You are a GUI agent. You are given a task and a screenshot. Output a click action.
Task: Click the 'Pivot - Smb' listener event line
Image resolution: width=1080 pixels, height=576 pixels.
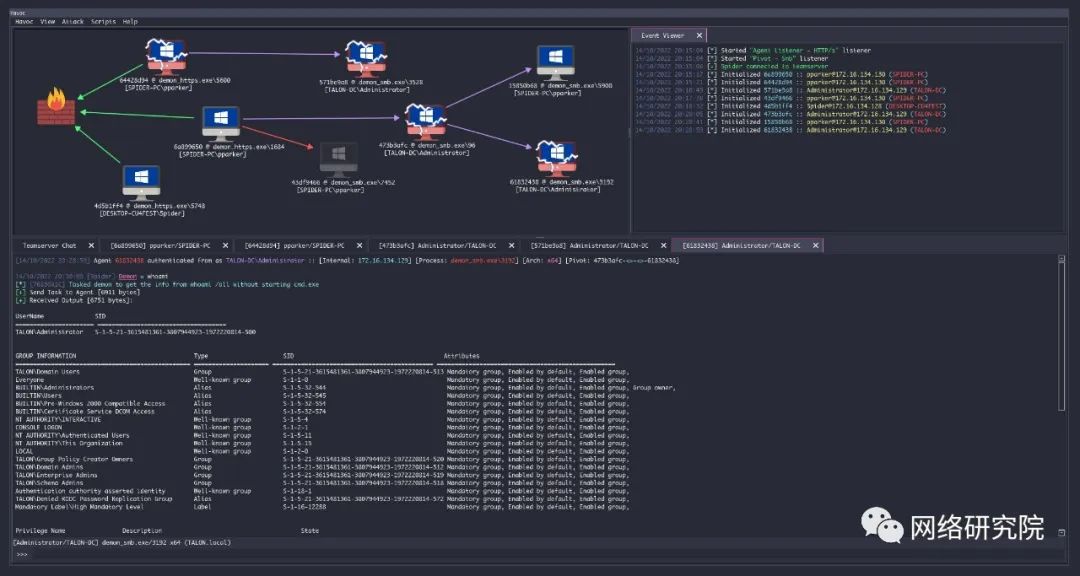(x=731, y=59)
